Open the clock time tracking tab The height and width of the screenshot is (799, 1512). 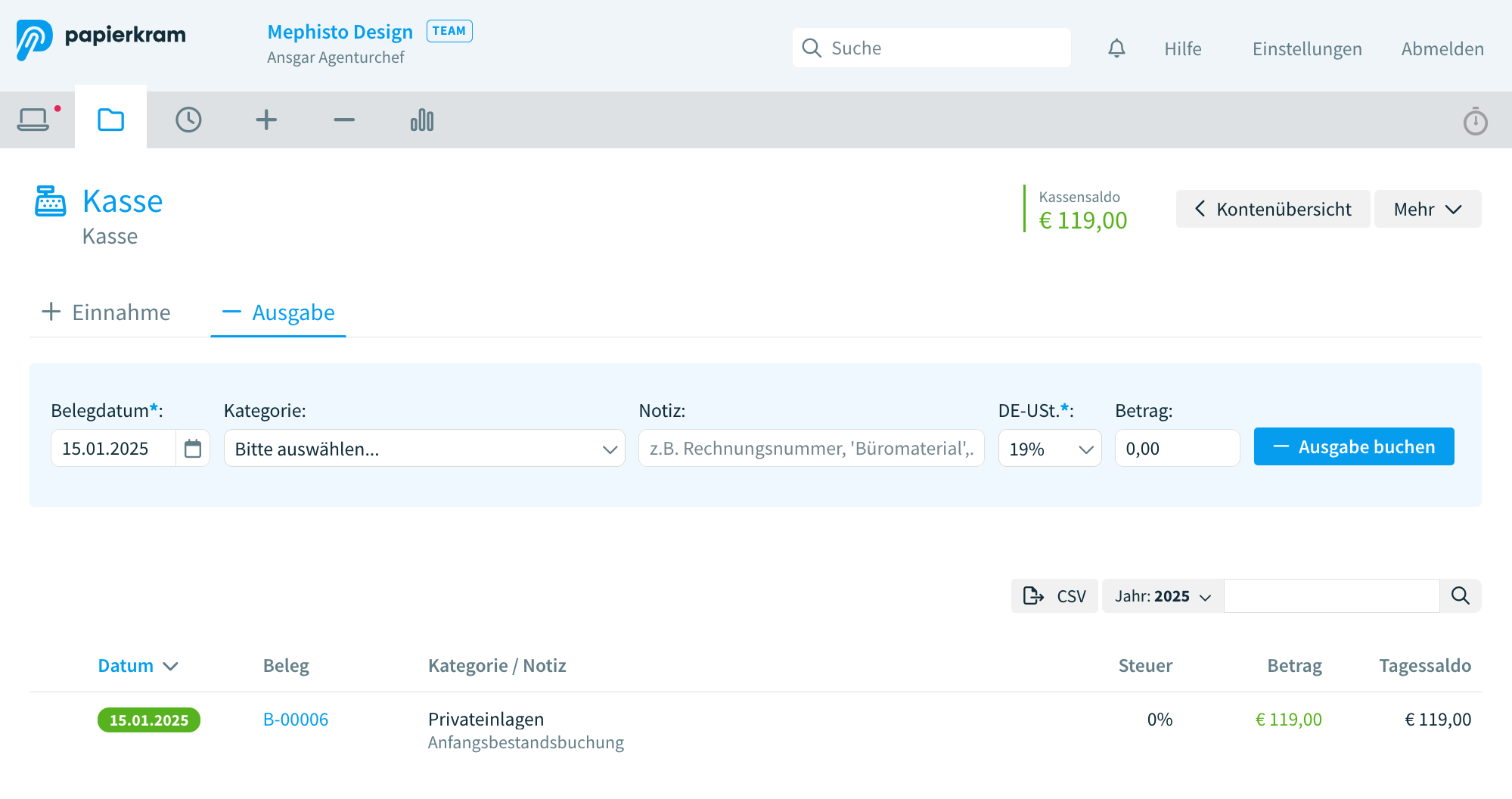point(188,120)
